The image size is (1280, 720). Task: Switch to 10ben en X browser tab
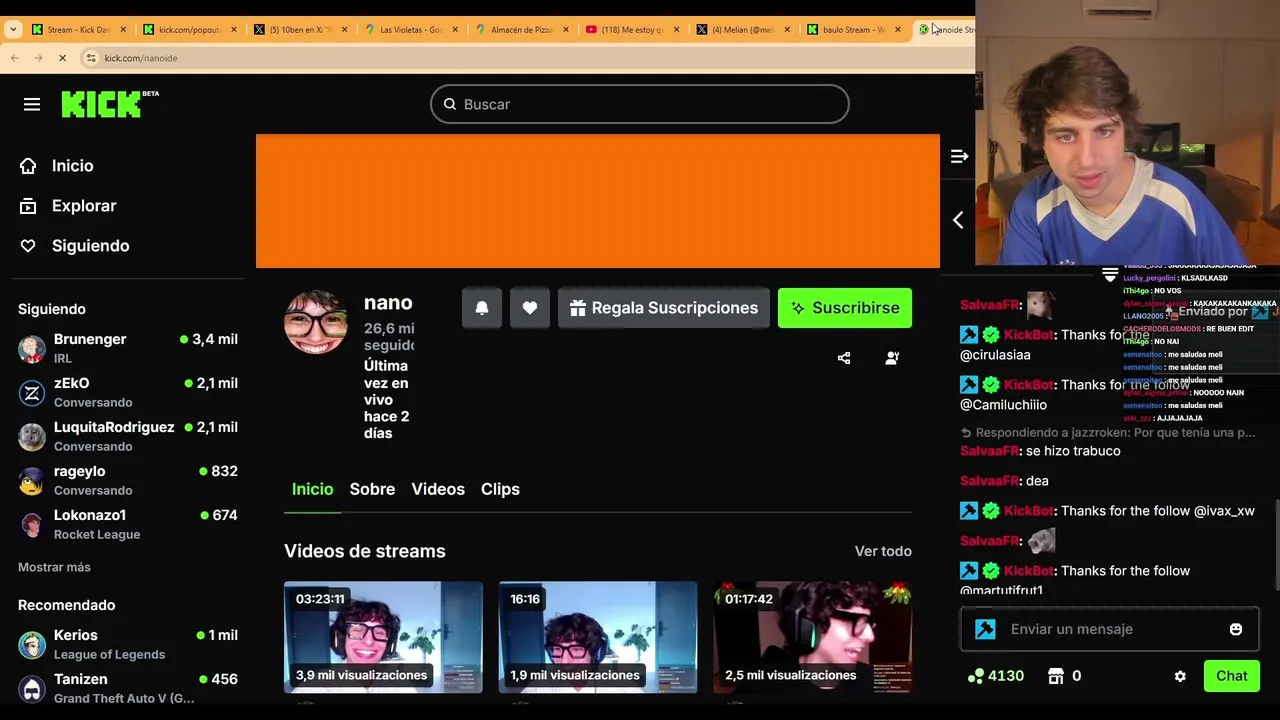tap(299, 30)
